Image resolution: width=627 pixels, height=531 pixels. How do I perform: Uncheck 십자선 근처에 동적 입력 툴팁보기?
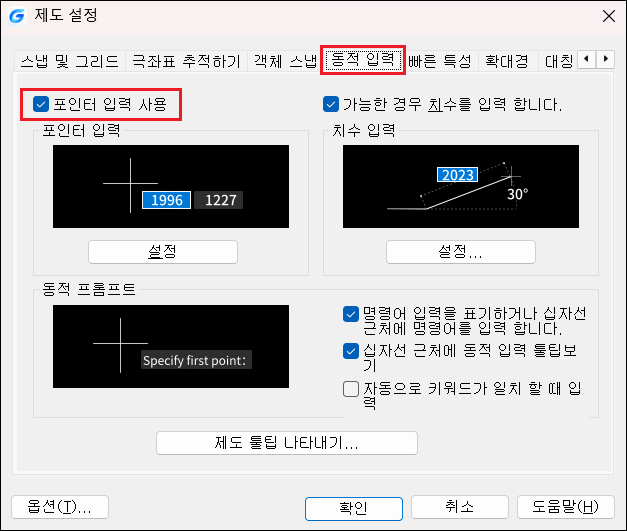pyautogui.click(x=351, y=351)
